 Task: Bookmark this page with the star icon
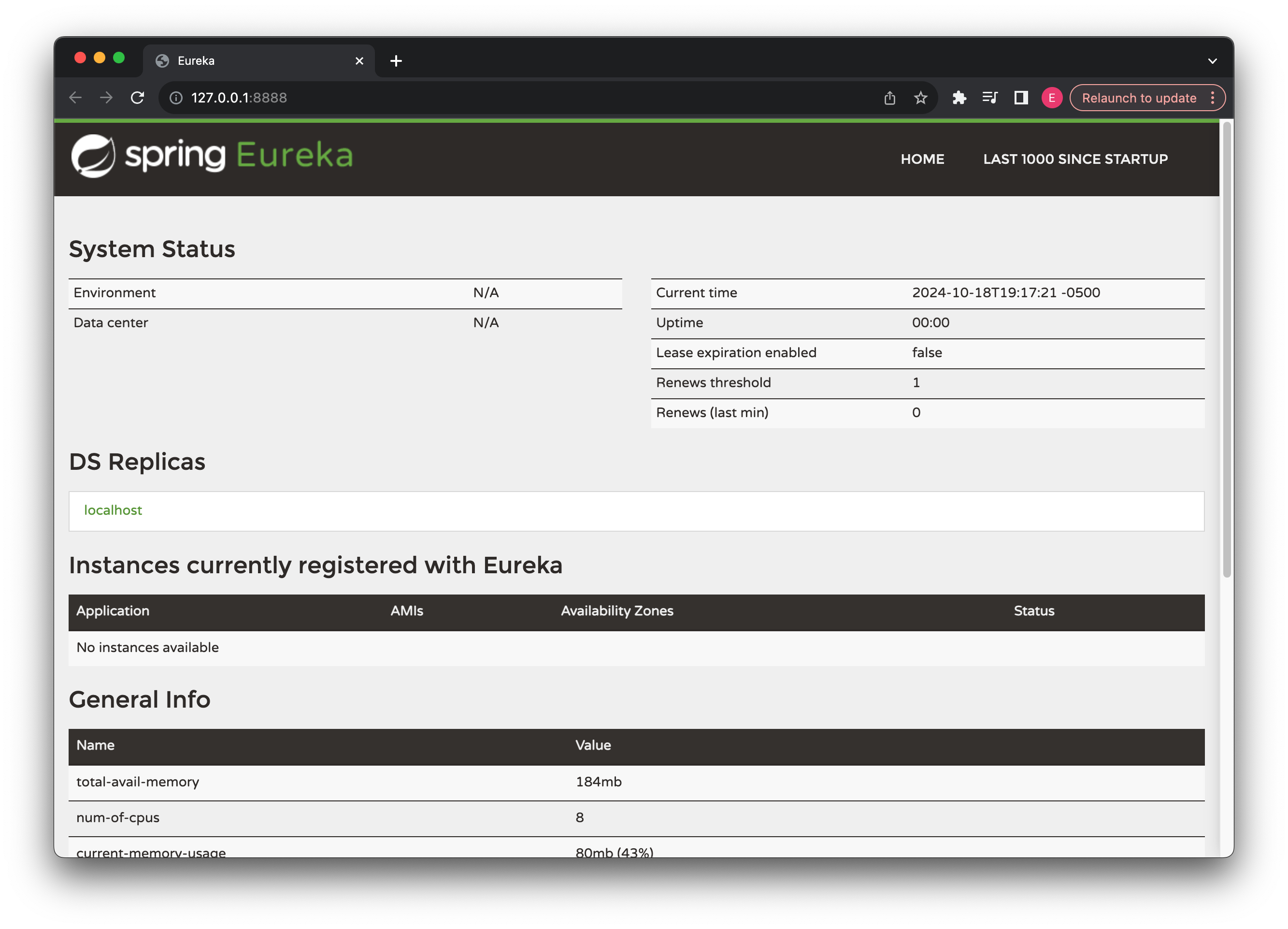(920, 98)
